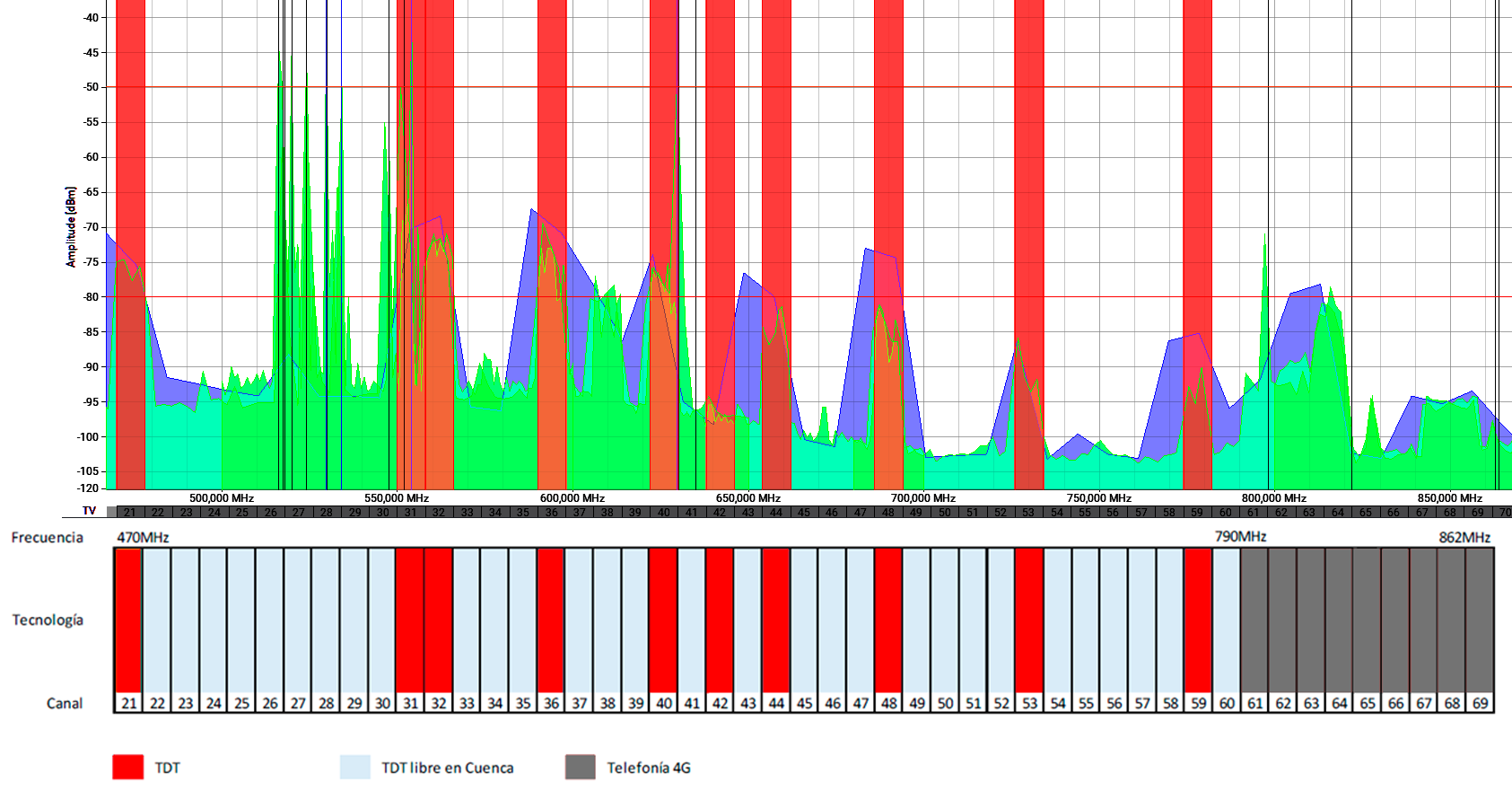Click the -50 amplitude axis tick label
Image resolution: width=1512 pixels, height=800 pixels.
[x=91, y=87]
